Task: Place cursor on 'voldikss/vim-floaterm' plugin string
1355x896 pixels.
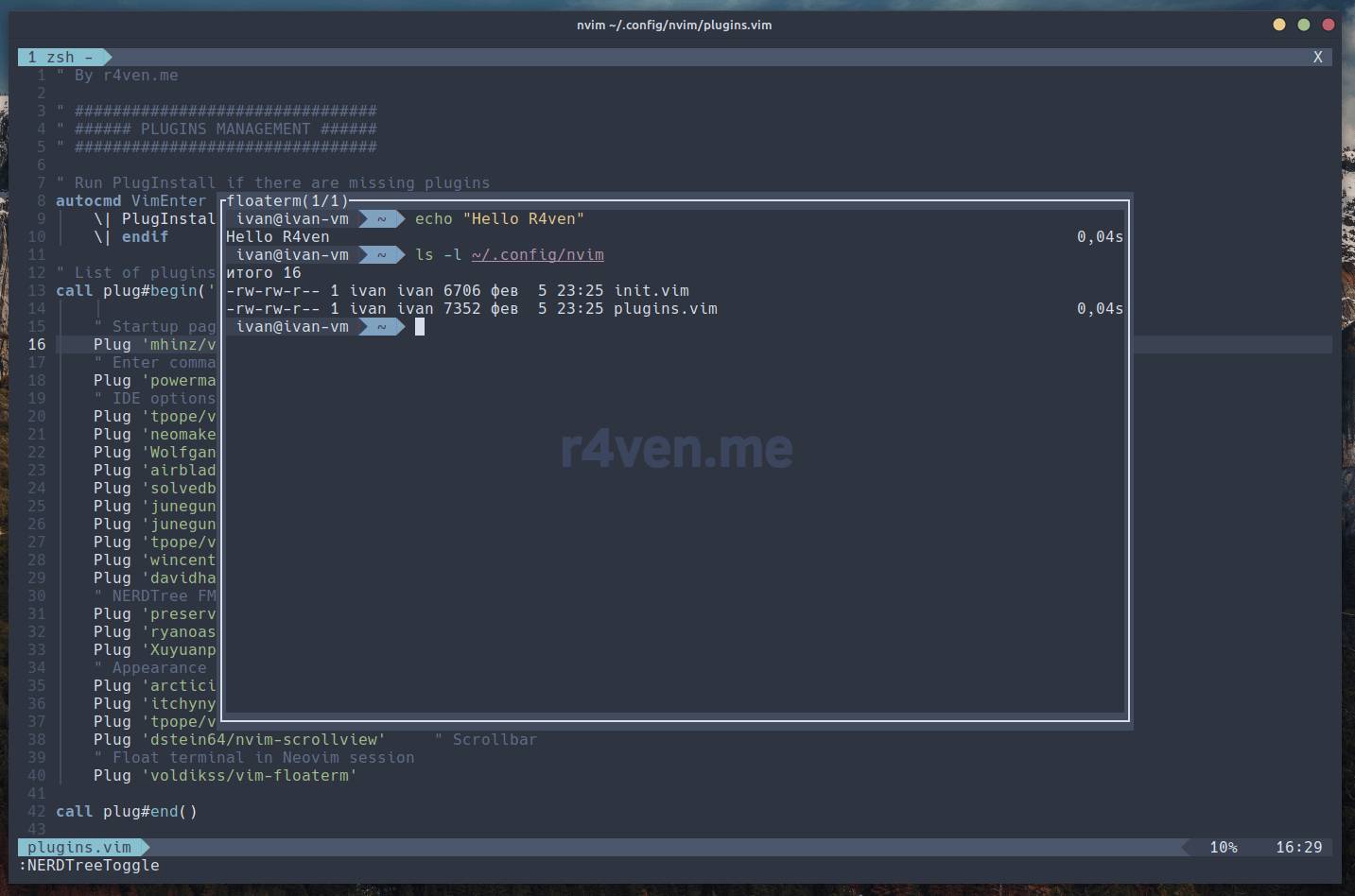Action: click(249, 776)
